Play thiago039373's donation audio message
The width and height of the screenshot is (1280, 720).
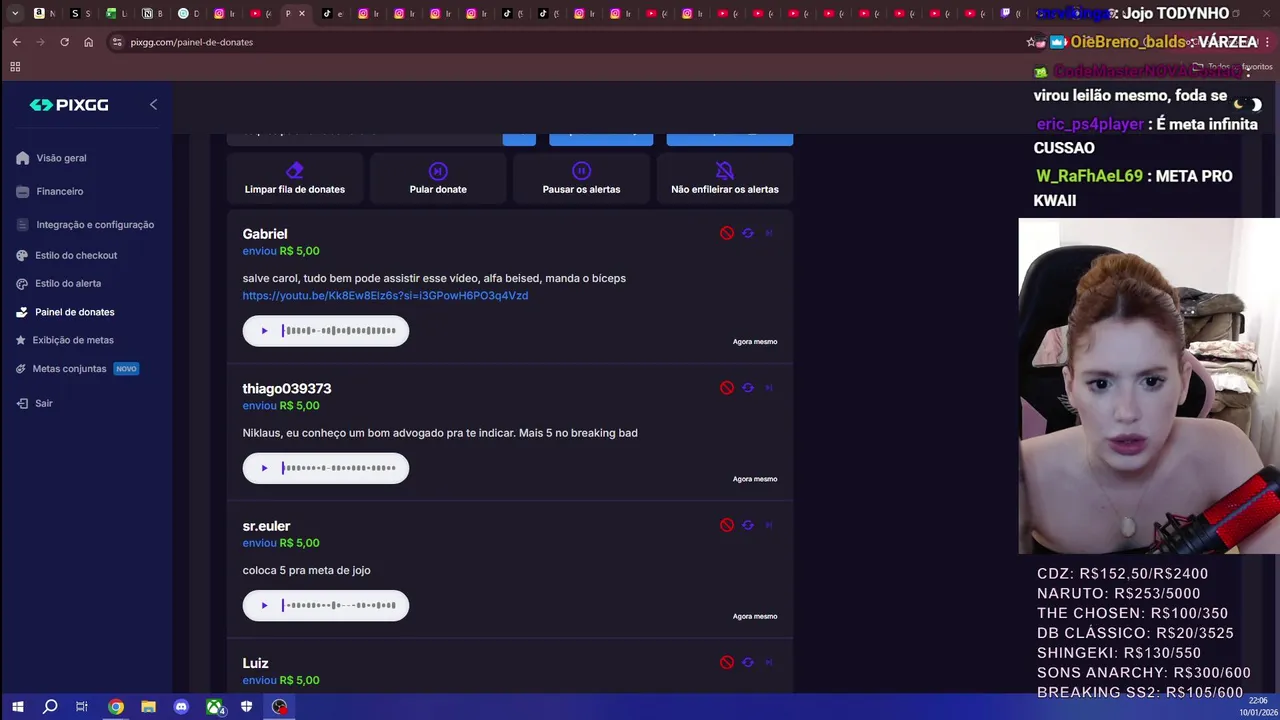coord(264,468)
